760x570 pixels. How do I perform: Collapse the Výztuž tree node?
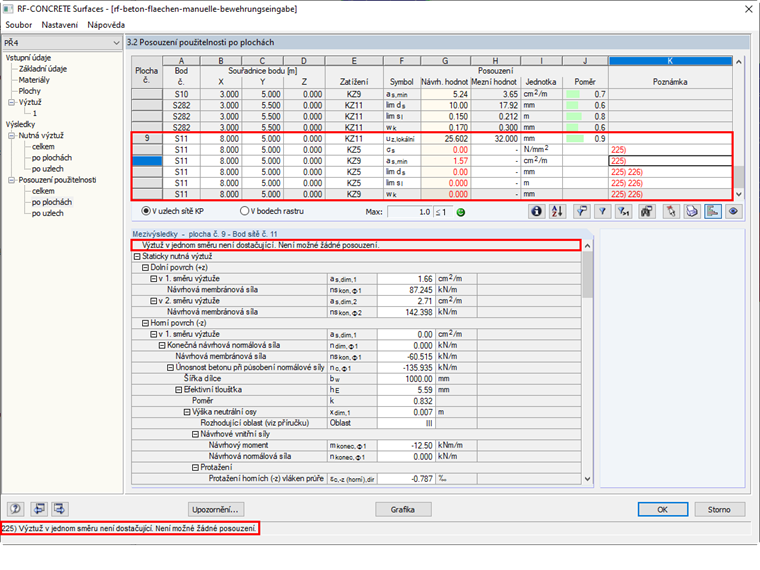click(x=12, y=102)
